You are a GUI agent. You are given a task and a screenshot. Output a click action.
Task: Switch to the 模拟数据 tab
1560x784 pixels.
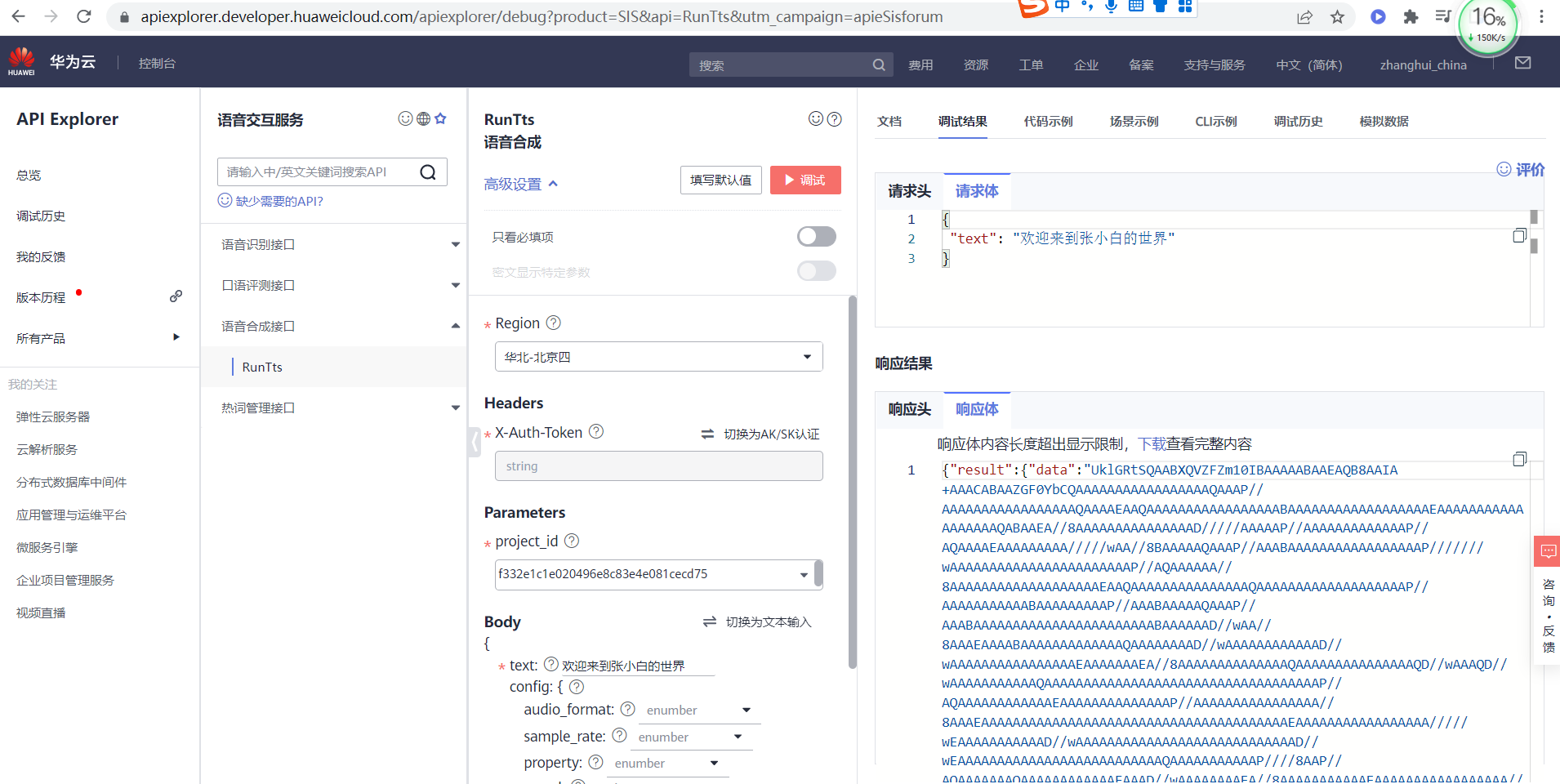click(x=1384, y=122)
